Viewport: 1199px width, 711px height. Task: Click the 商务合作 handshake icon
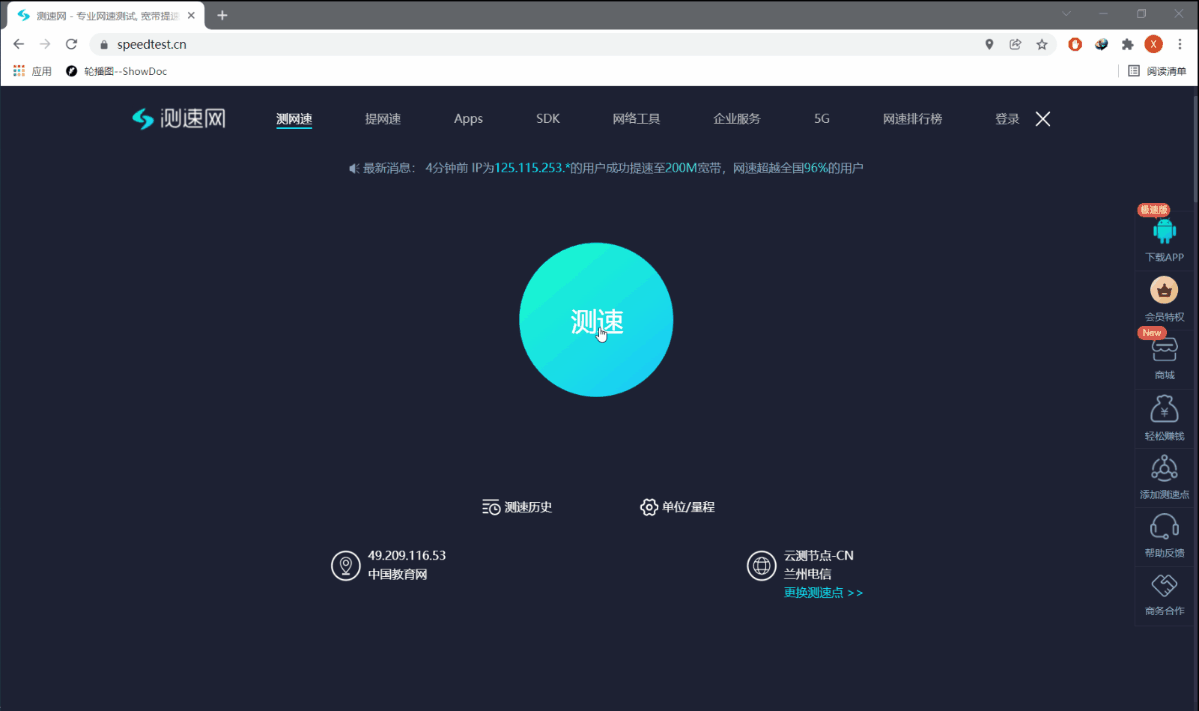point(1164,586)
